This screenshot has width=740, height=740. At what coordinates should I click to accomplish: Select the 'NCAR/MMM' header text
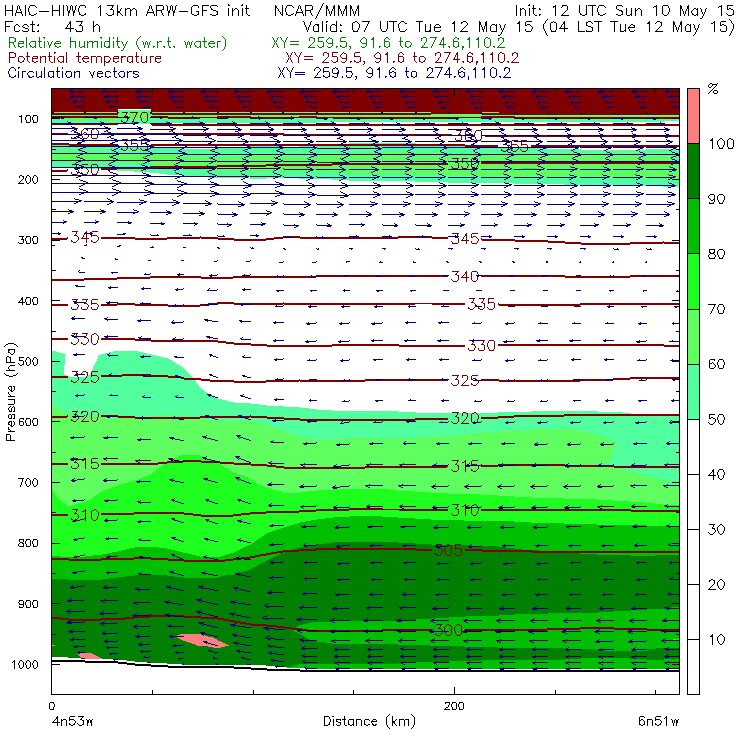(x=317, y=10)
